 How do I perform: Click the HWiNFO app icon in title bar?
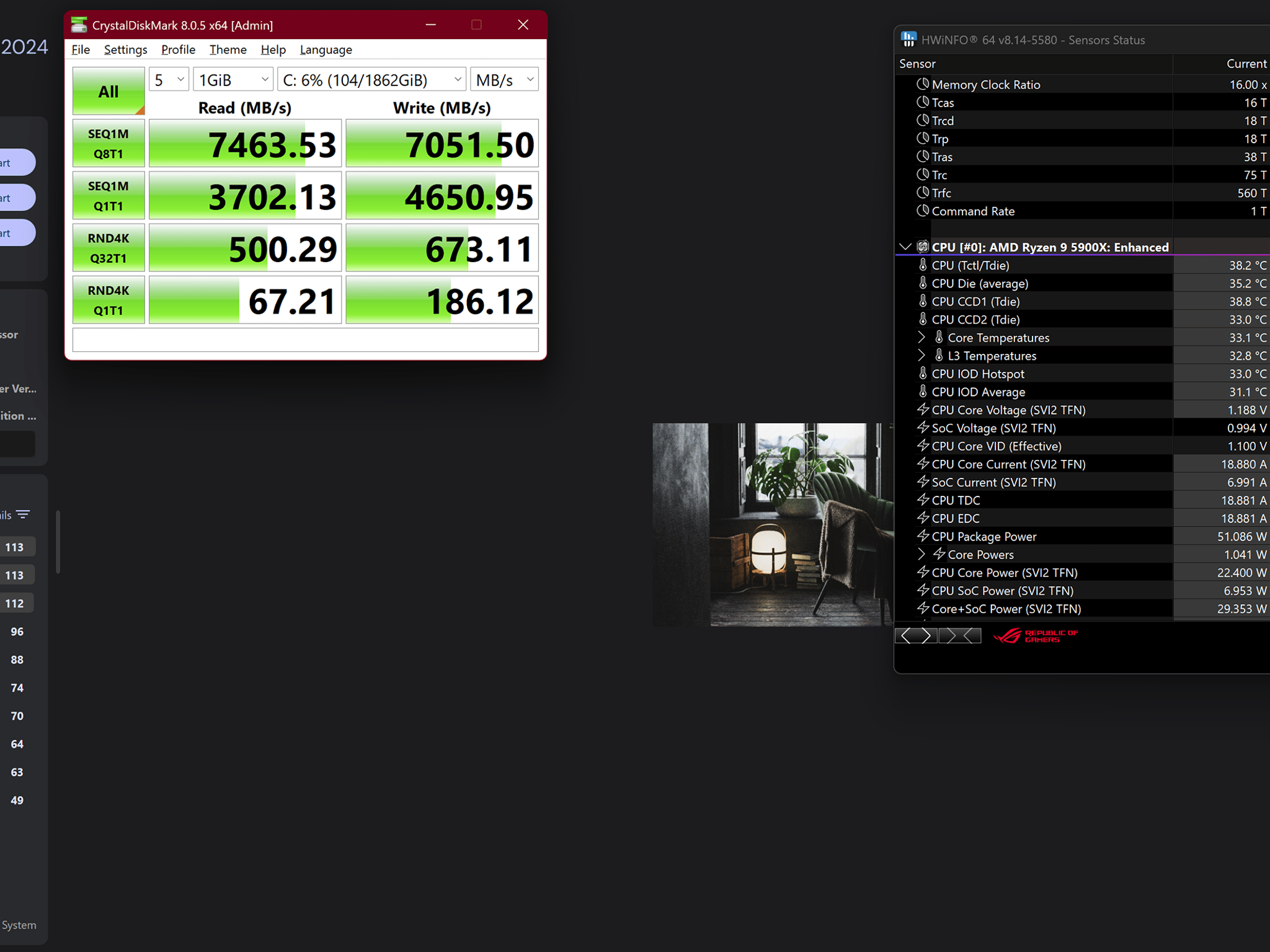tap(908, 40)
